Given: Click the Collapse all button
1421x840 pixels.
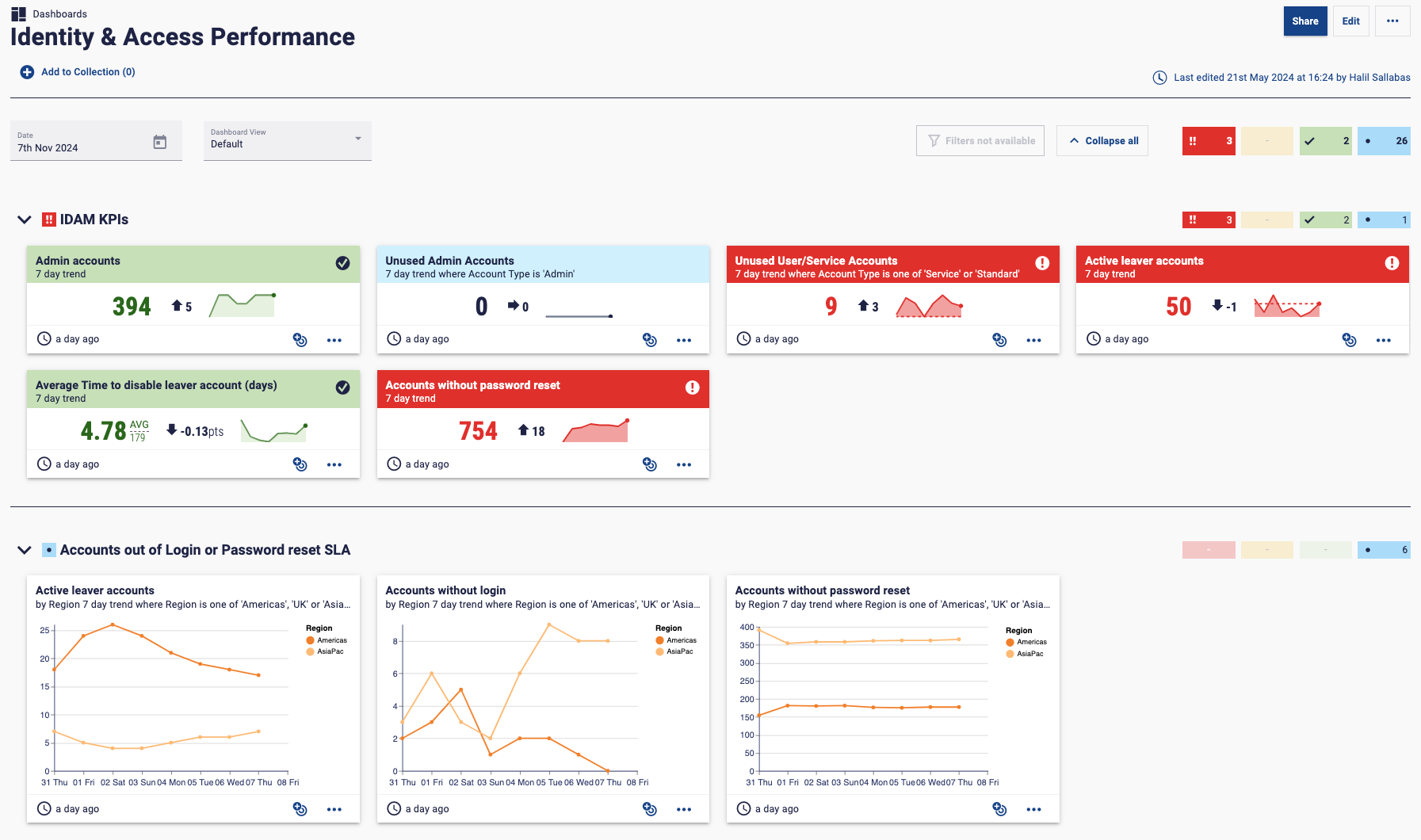Looking at the screenshot, I should click(1102, 141).
